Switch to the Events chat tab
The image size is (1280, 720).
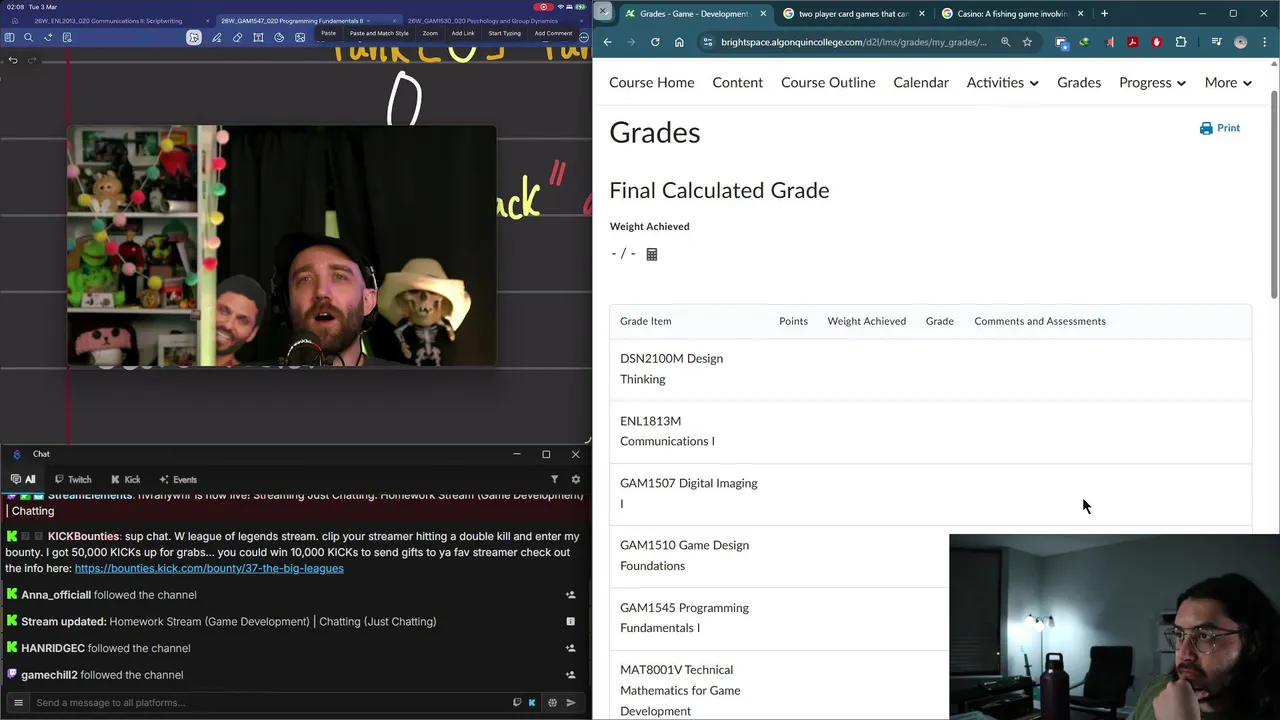tap(178, 479)
